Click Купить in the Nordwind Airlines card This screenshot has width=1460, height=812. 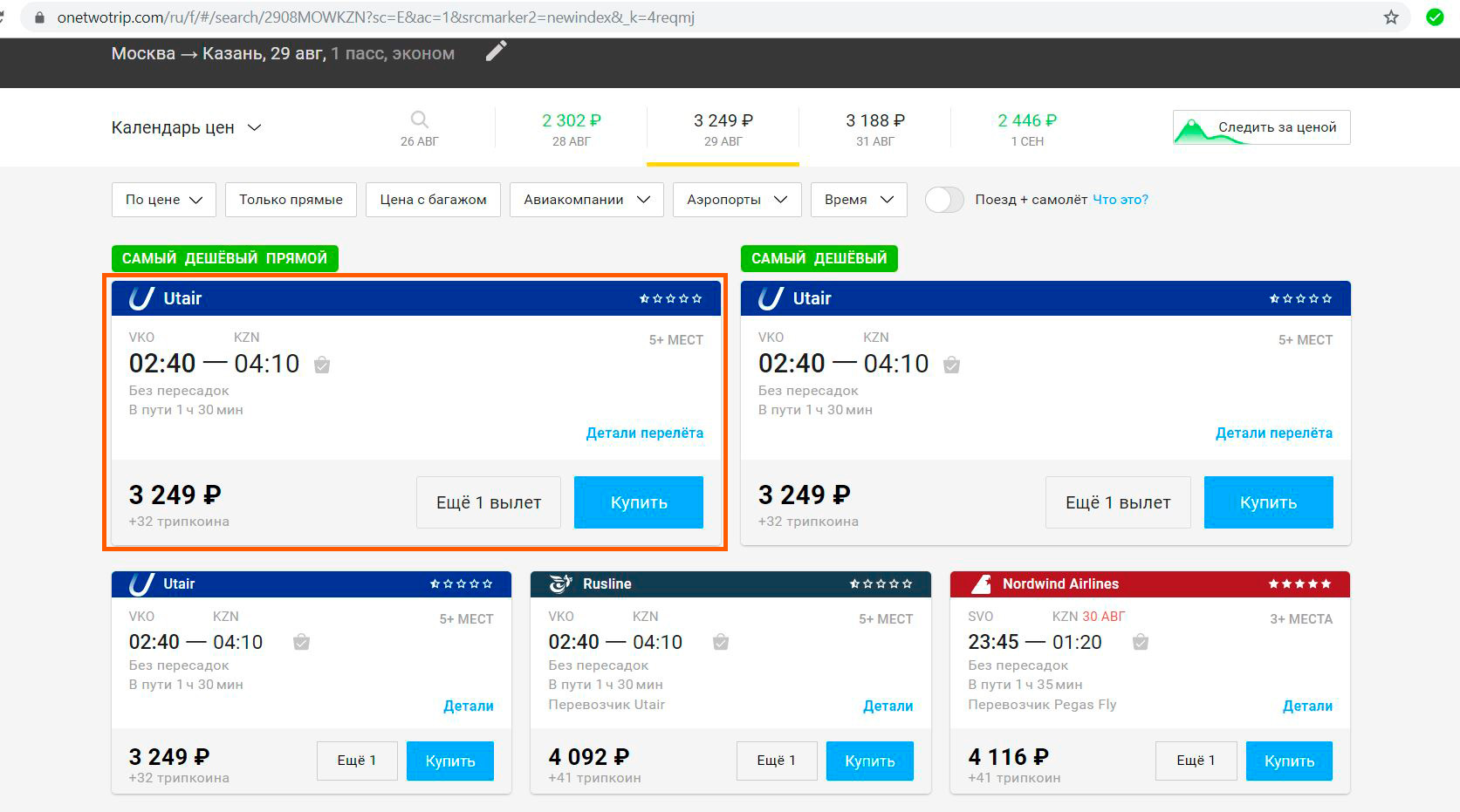coord(1289,761)
